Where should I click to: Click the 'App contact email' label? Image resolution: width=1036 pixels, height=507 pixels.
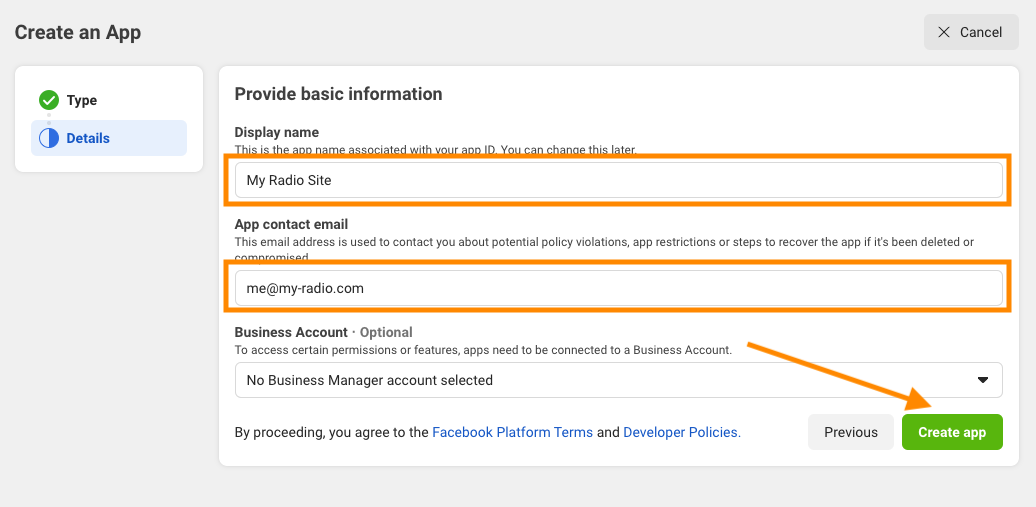tap(291, 224)
